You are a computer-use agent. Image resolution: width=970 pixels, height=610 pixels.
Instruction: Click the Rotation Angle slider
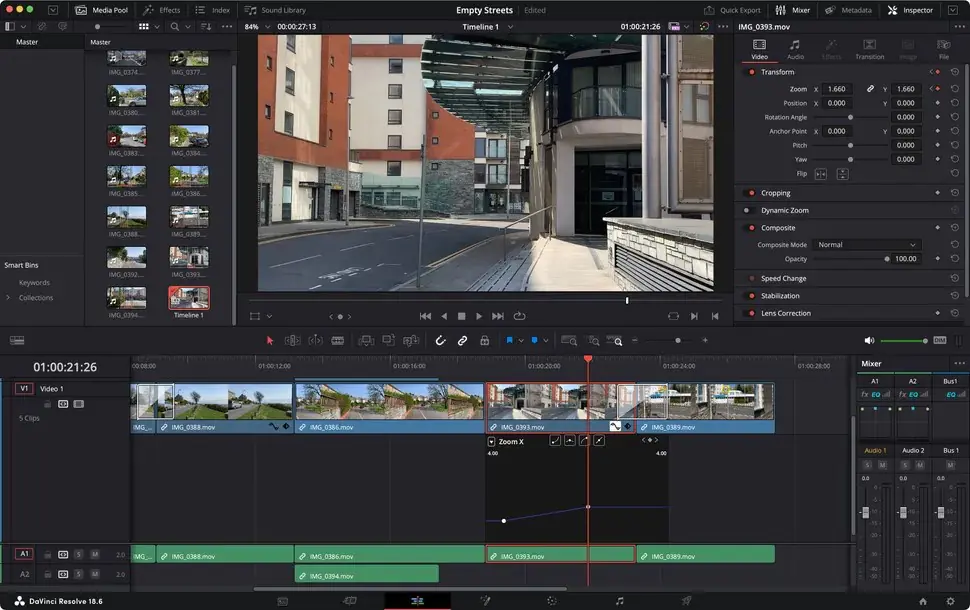click(850, 117)
